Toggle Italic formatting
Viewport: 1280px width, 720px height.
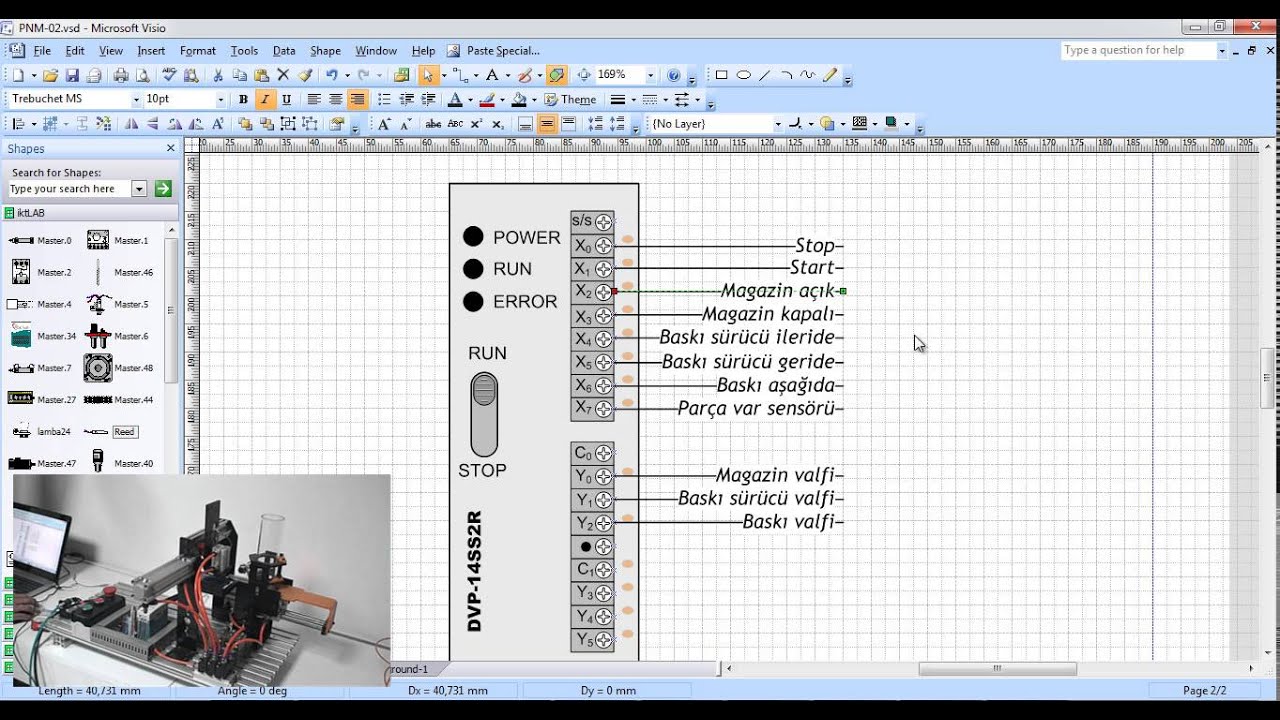click(x=265, y=100)
